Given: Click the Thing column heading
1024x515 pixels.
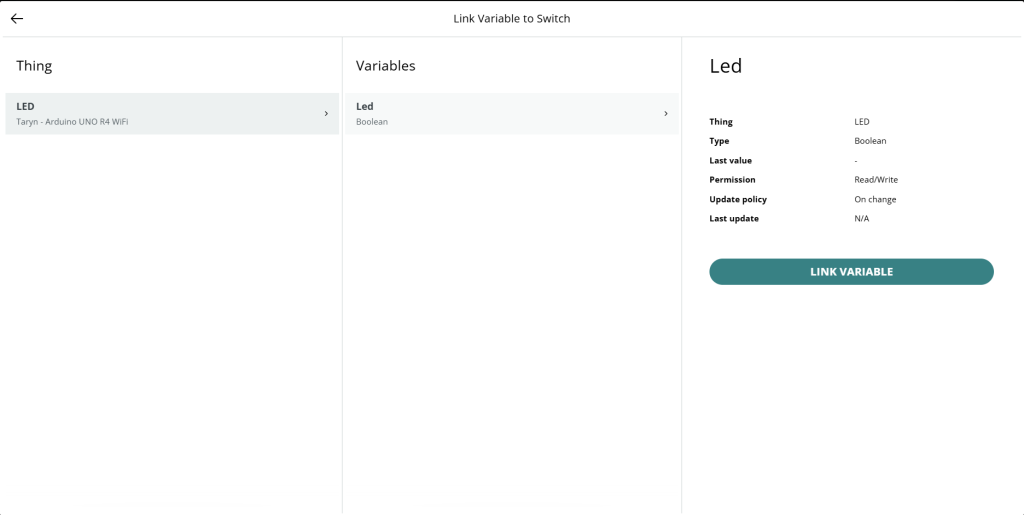Looking at the screenshot, I should click(34, 66).
